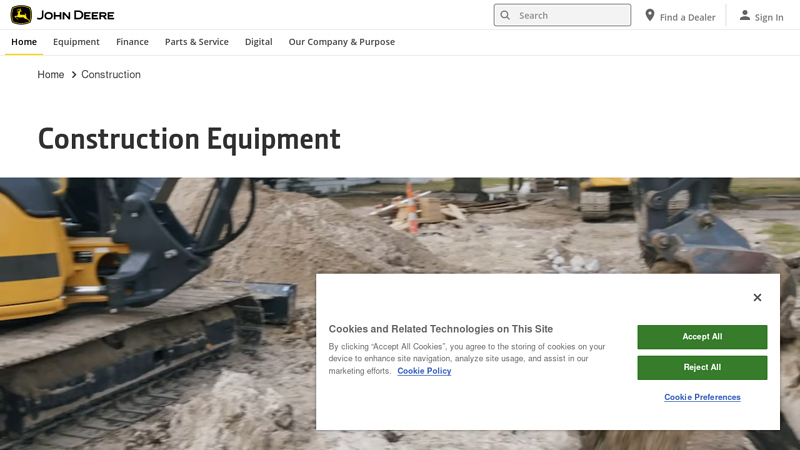
Task: Open the Cookie Policy link
Action: tap(424, 371)
